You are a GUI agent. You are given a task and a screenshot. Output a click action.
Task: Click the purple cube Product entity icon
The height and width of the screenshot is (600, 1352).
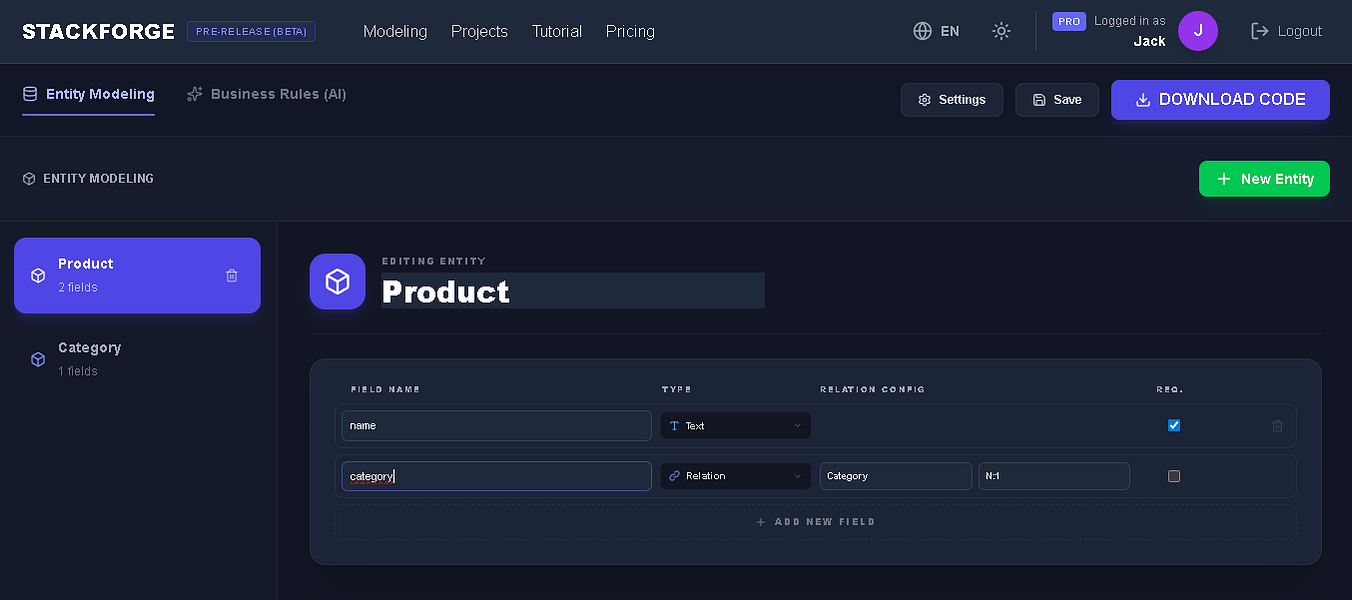click(x=337, y=281)
